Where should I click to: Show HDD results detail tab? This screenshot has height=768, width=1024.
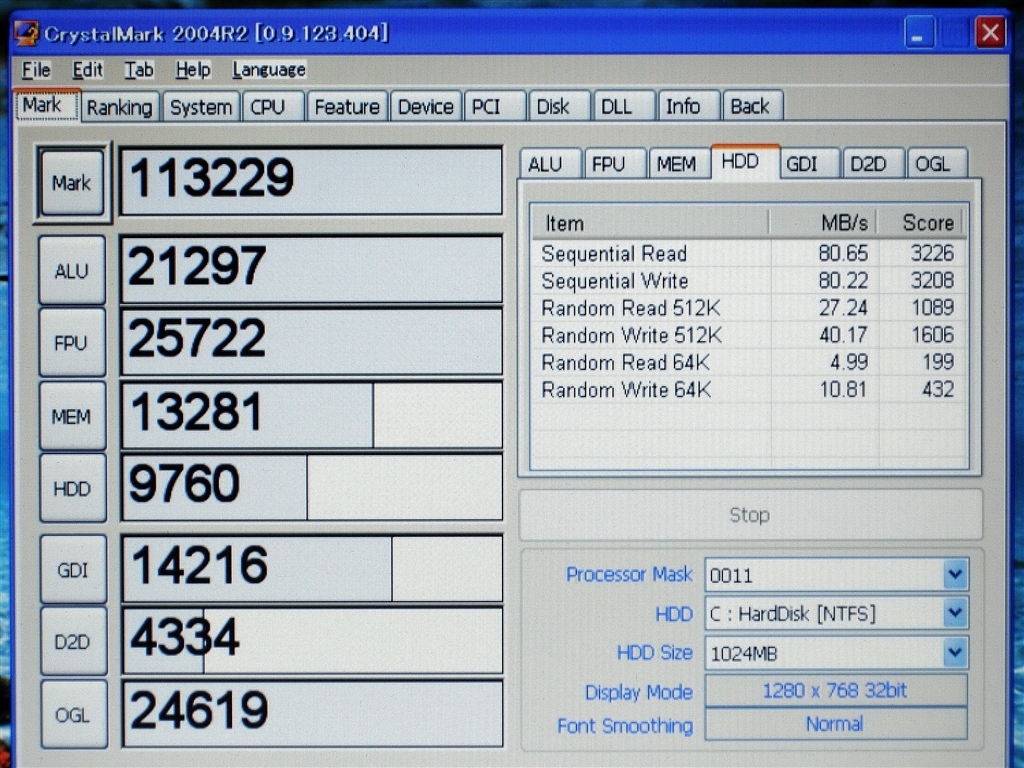(x=744, y=161)
